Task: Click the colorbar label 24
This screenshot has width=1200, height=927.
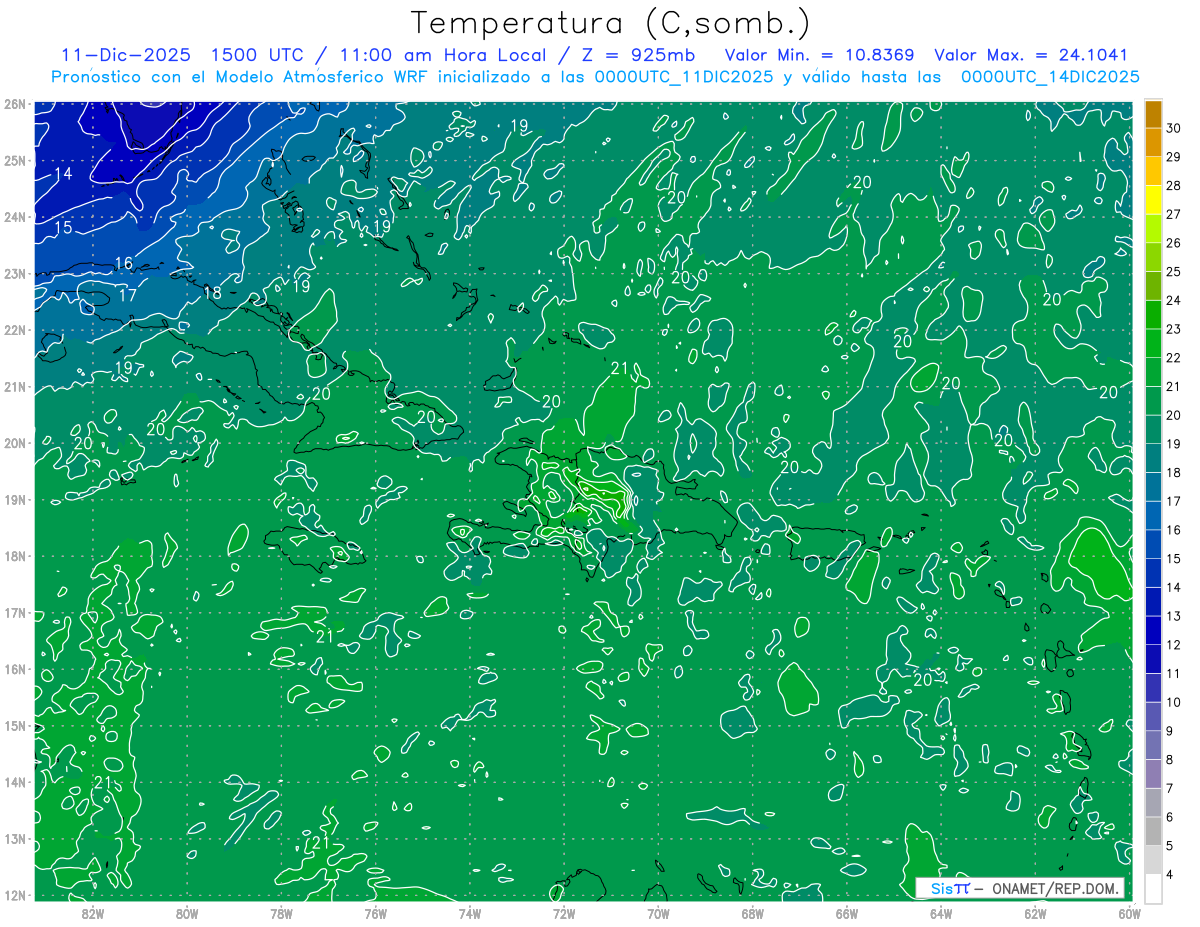Action: pos(1174,300)
